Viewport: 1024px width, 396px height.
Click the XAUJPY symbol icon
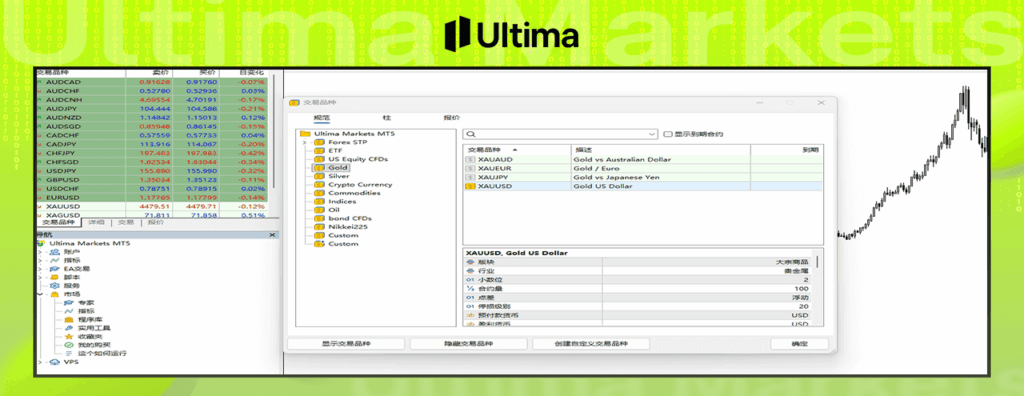[470, 177]
